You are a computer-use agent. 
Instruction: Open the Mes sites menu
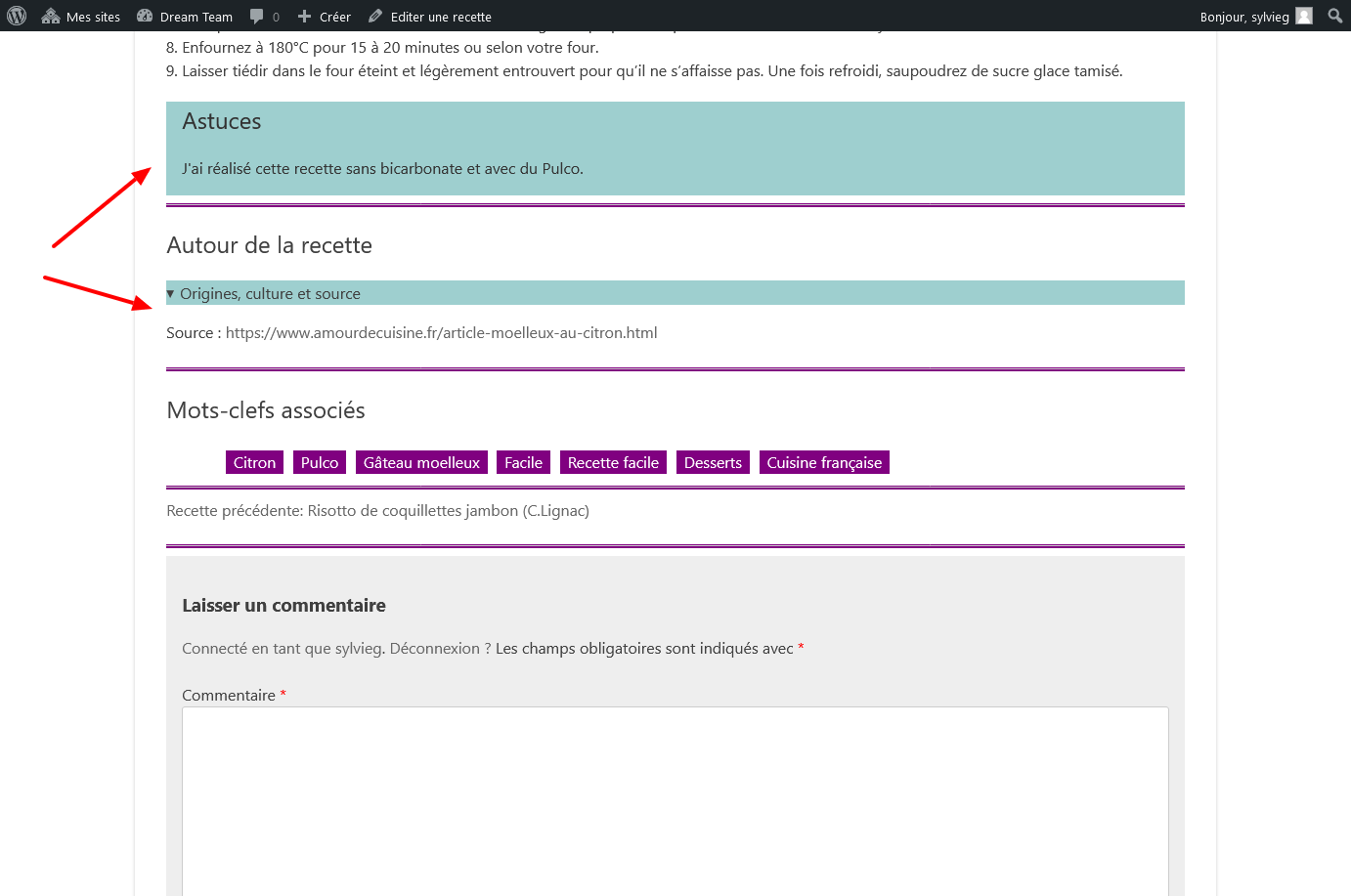(x=81, y=17)
